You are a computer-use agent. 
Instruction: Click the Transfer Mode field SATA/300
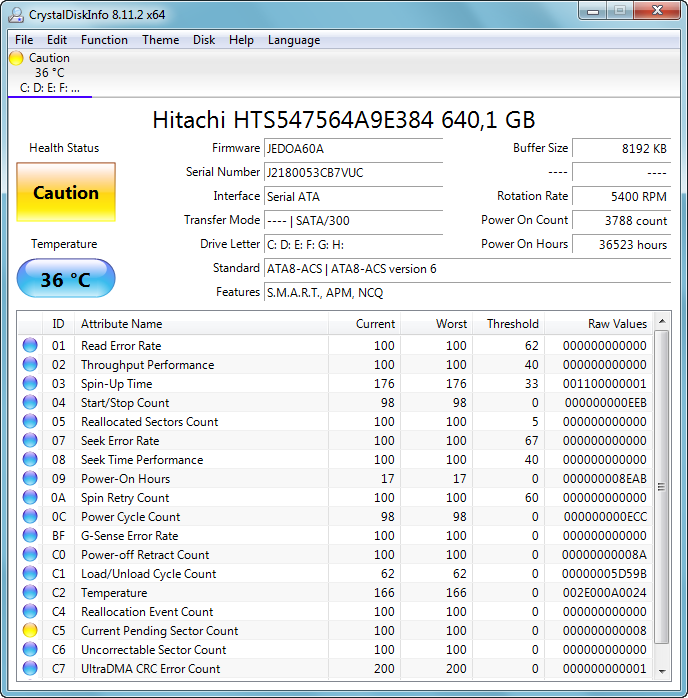[353, 221]
